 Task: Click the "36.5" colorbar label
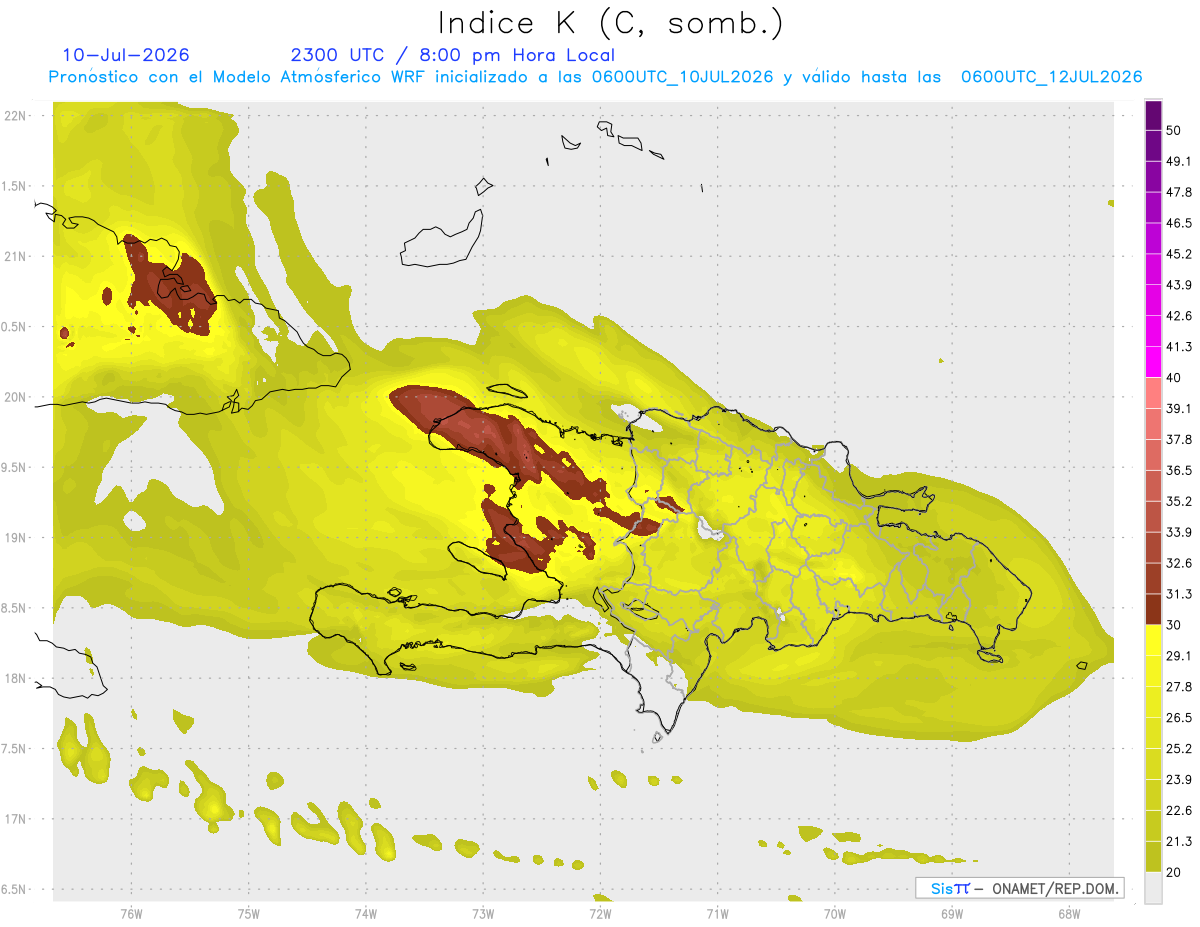point(1179,470)
